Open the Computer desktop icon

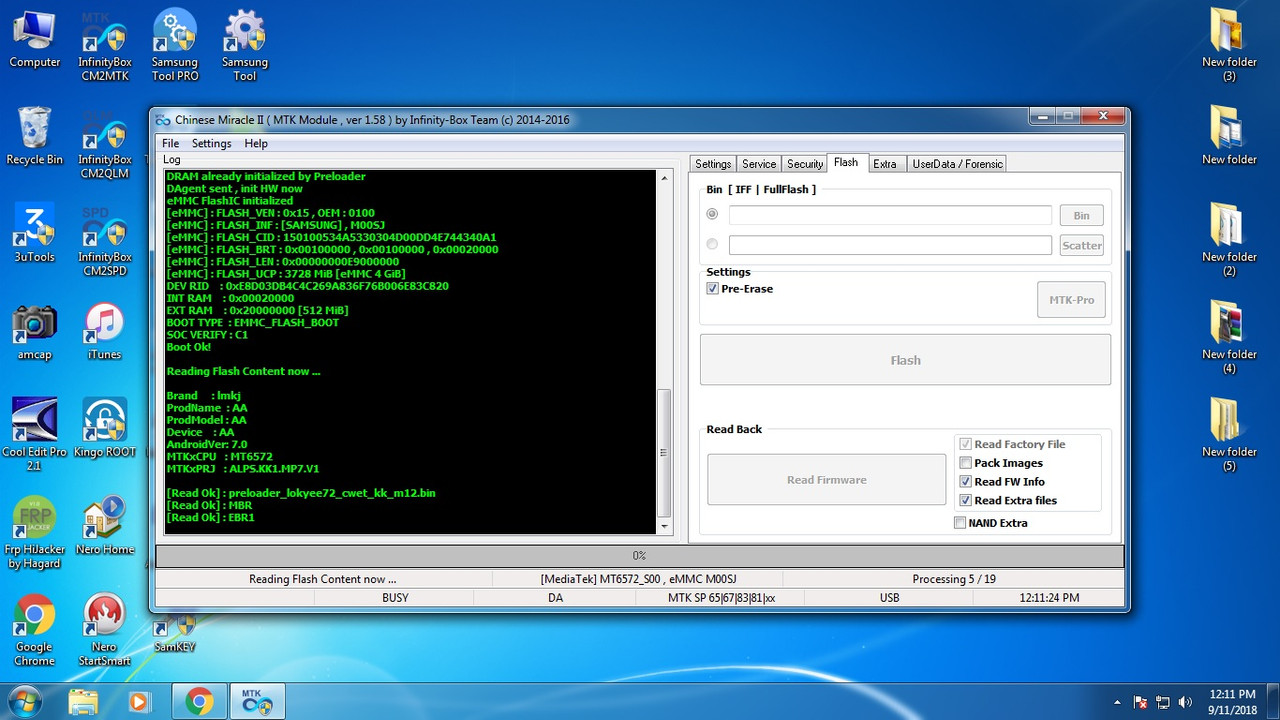[34, 40]
